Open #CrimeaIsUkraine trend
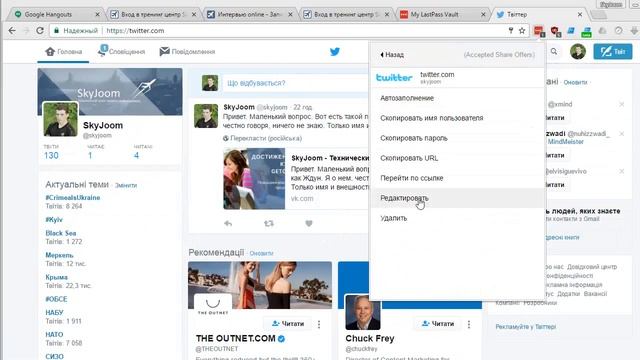 click(73, 198)
